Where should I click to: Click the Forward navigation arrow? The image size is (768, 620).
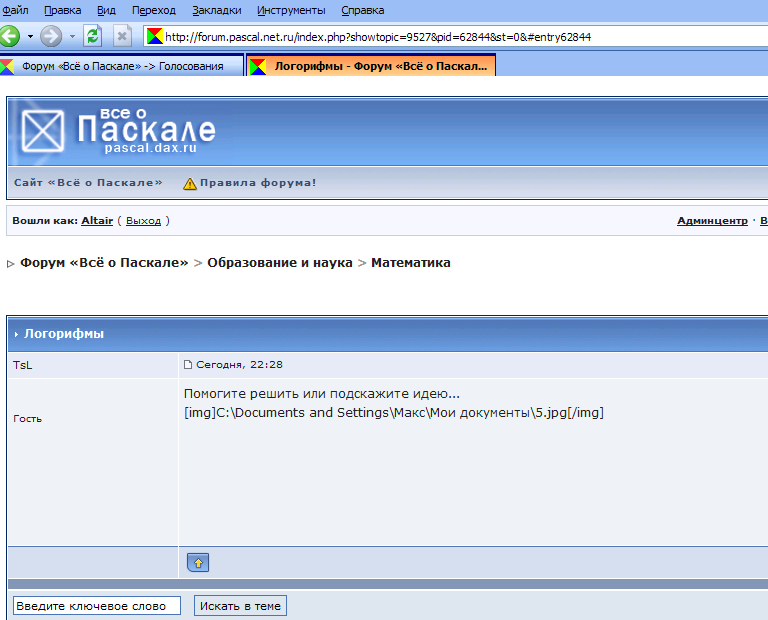click(51, 36)
